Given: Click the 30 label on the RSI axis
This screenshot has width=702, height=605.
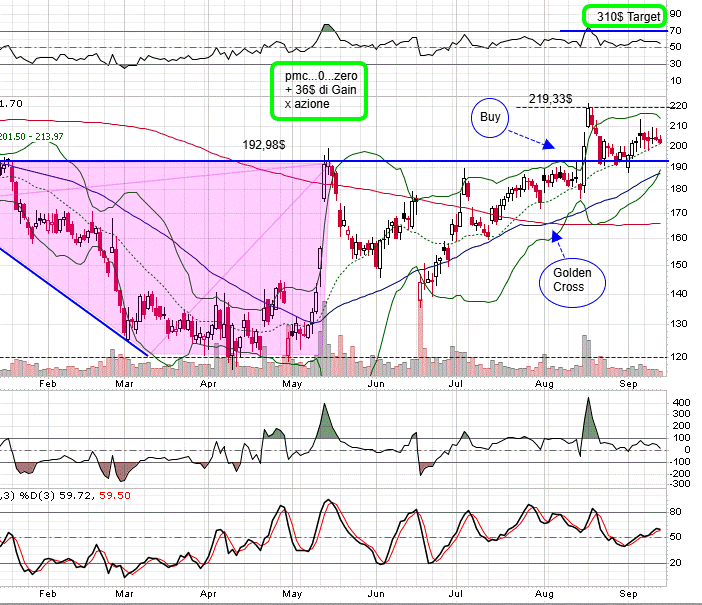Looking at the screenshot, I should 675,64.
